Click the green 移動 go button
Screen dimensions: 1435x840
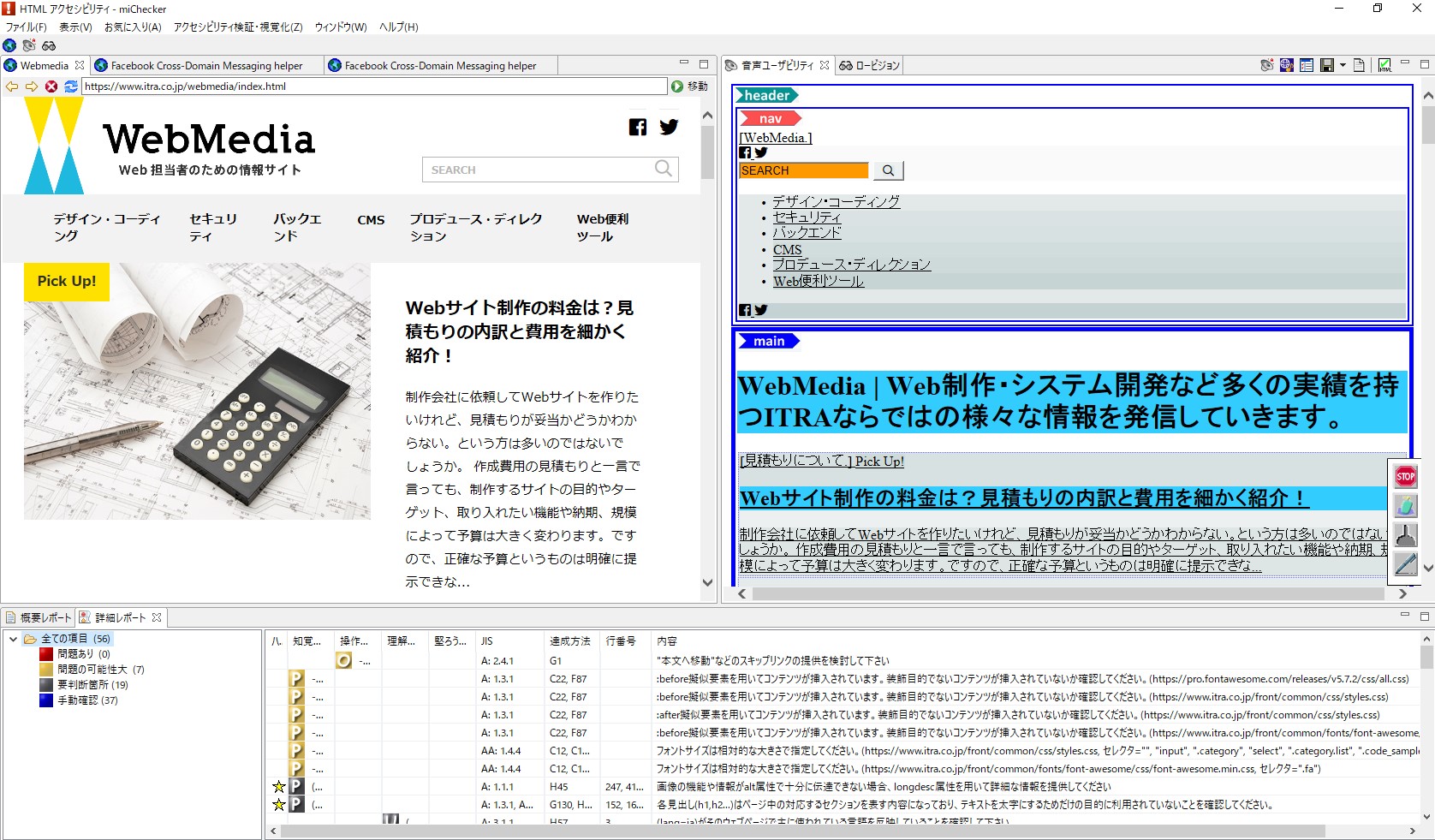point(689,86)
